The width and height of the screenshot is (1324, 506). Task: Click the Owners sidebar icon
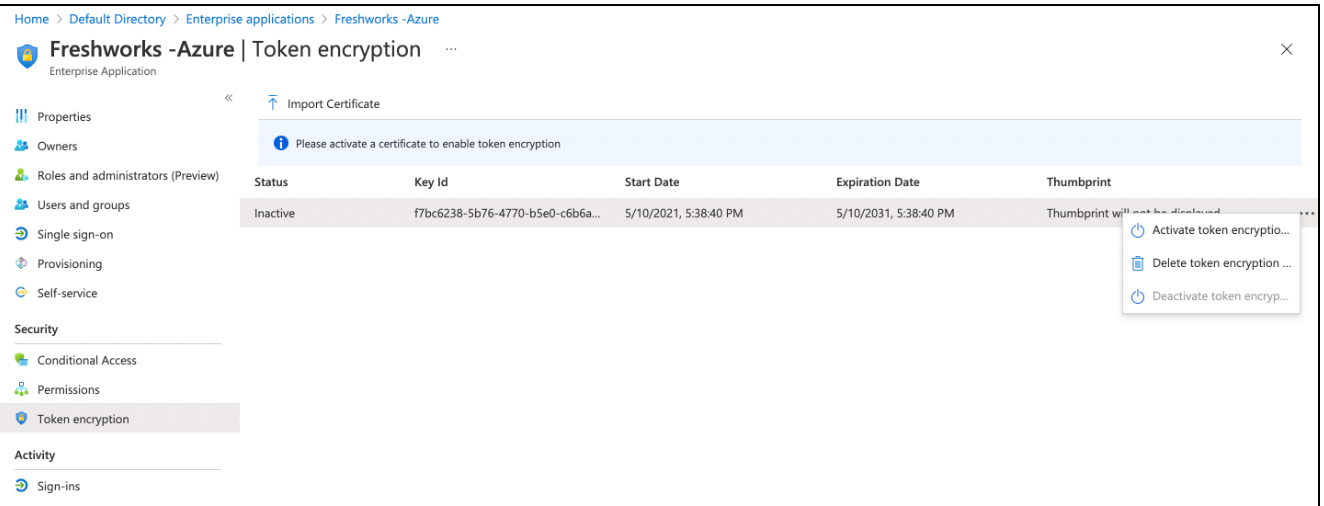pyautogui.click(x=21, y=146)
